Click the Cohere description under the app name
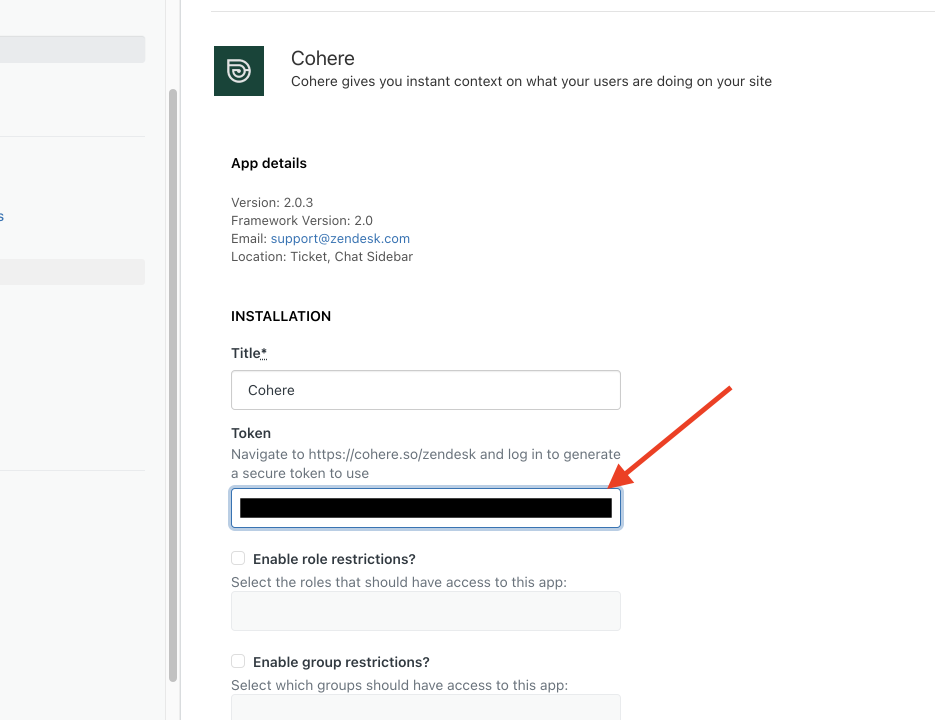Screen dimensions: 935x720 point(531,82)
